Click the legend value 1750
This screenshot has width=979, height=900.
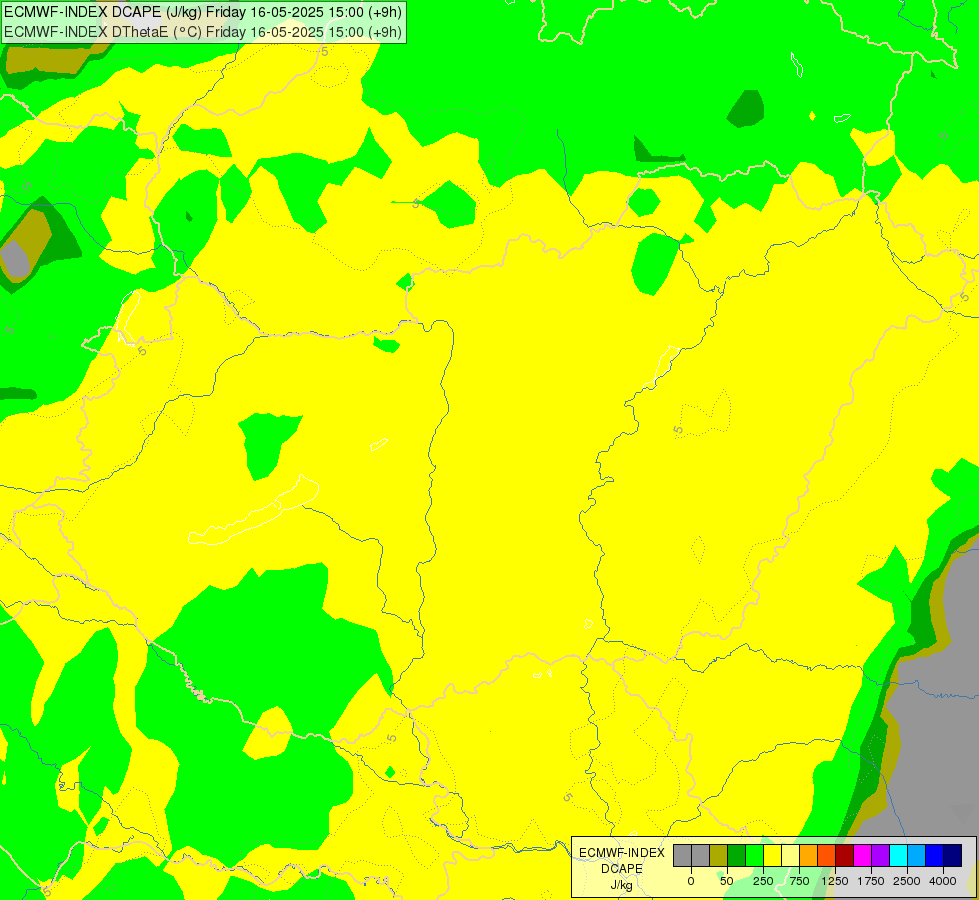click(871, 881)
